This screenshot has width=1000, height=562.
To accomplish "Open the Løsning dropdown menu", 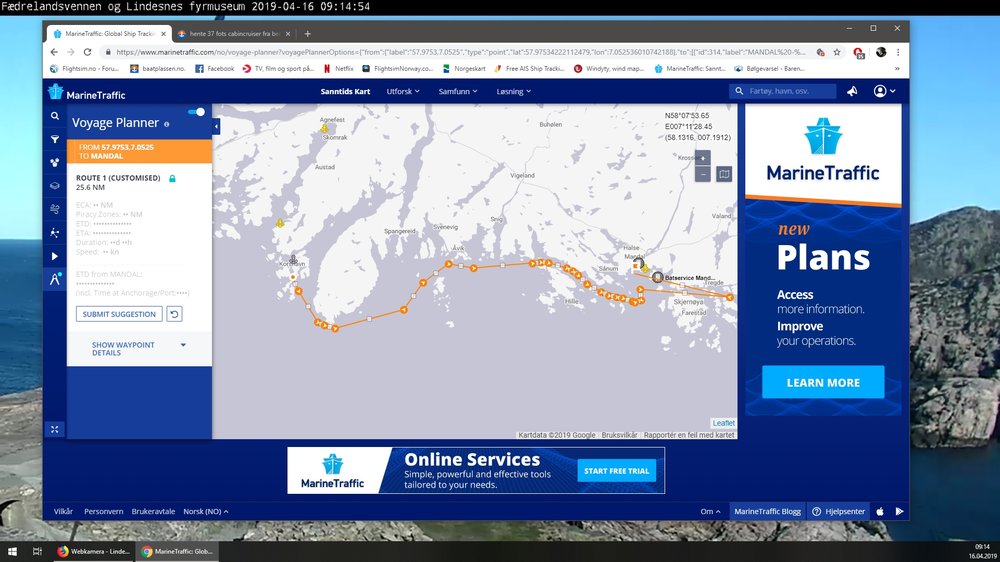I will click(x=513, y=91).
